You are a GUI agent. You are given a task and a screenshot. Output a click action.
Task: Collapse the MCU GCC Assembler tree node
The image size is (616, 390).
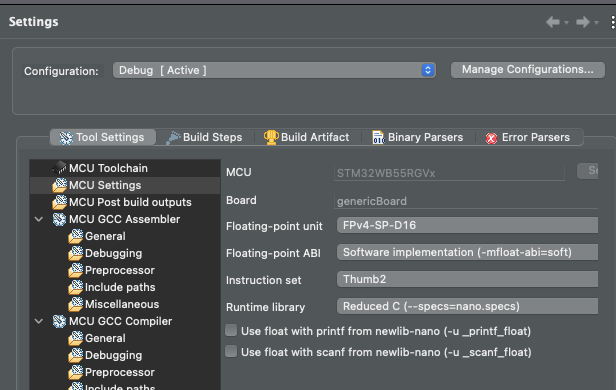tap(39, 219)
